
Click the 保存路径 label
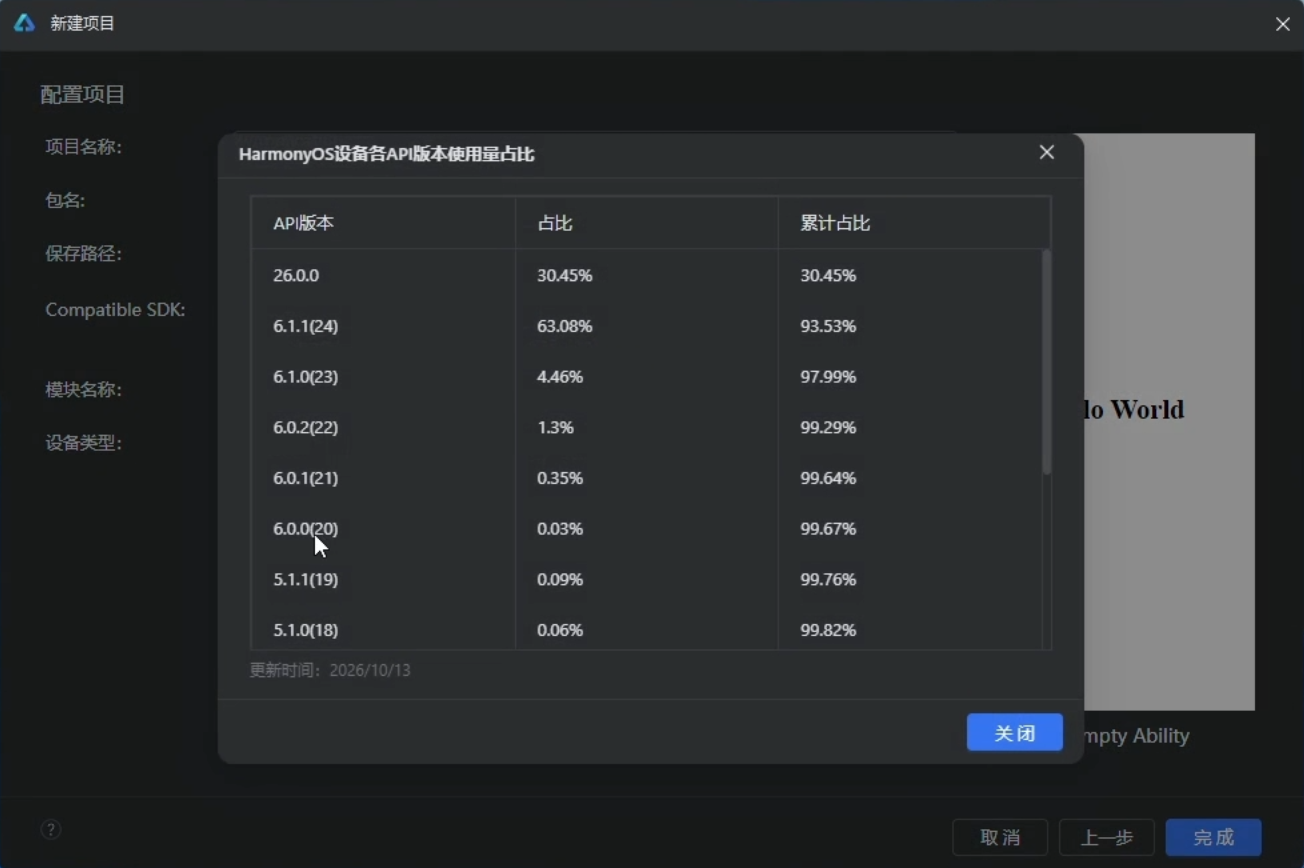pyautogui.click(x=83, y=254)
